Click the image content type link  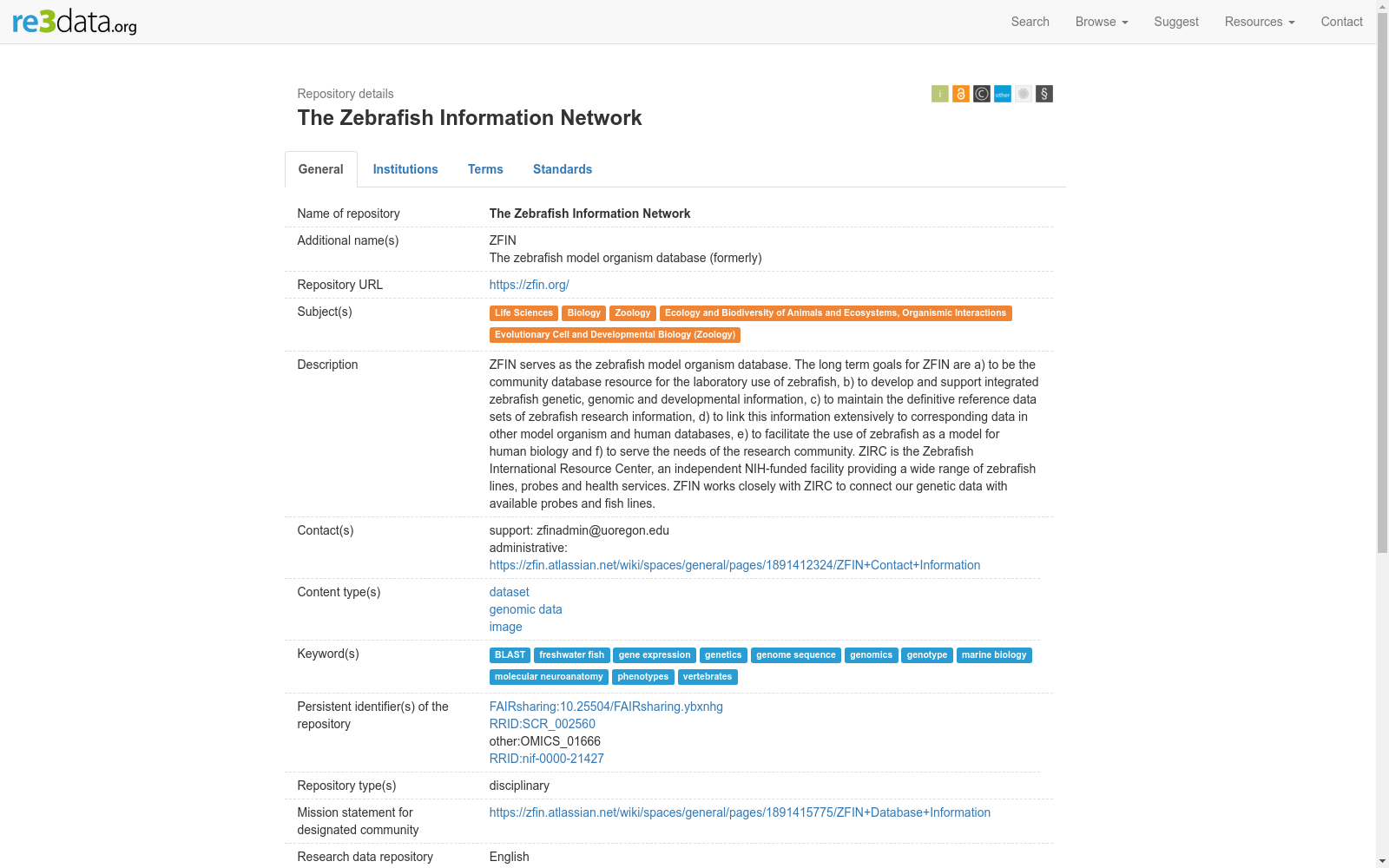tap(505, 627)
